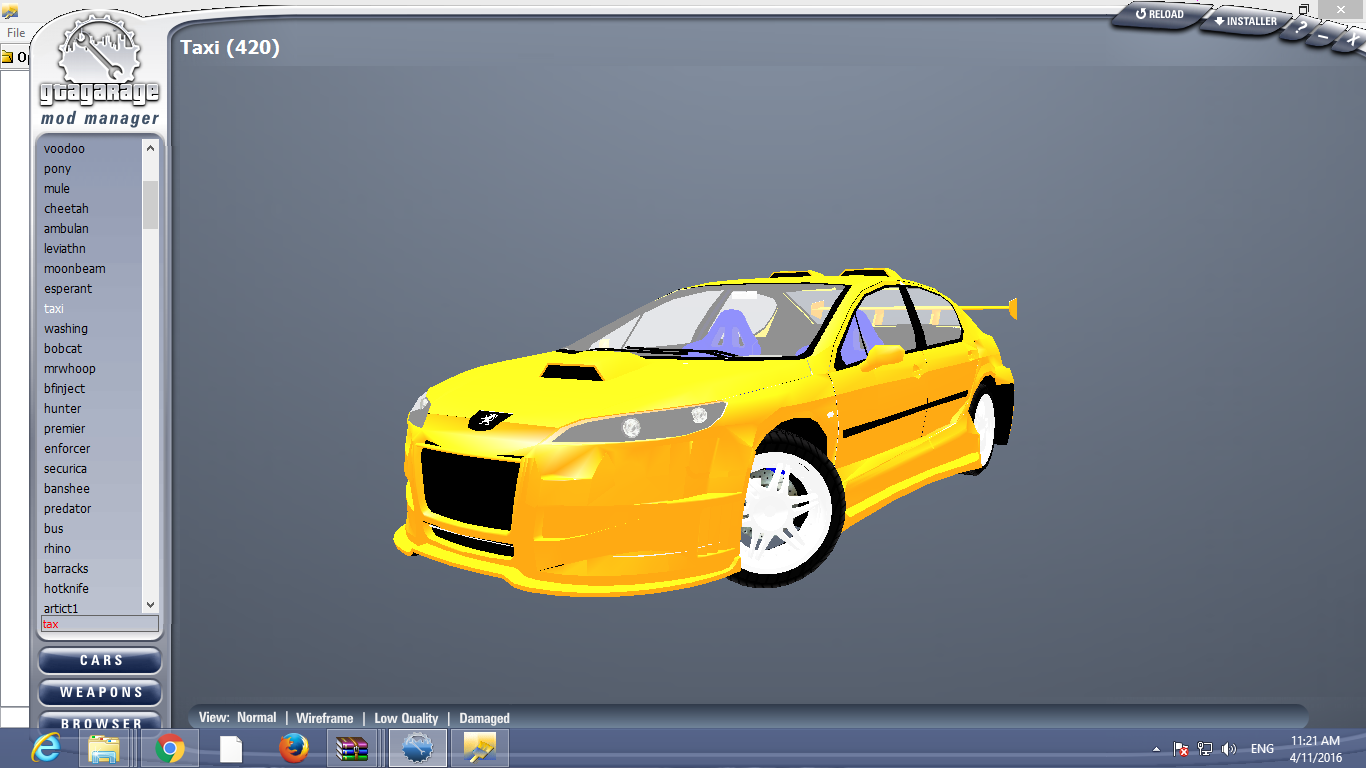1366x768 pixels.
Task: Click the vehicle list scrollbar thumb
Action: pyautogui.click(x=151, y=204)
